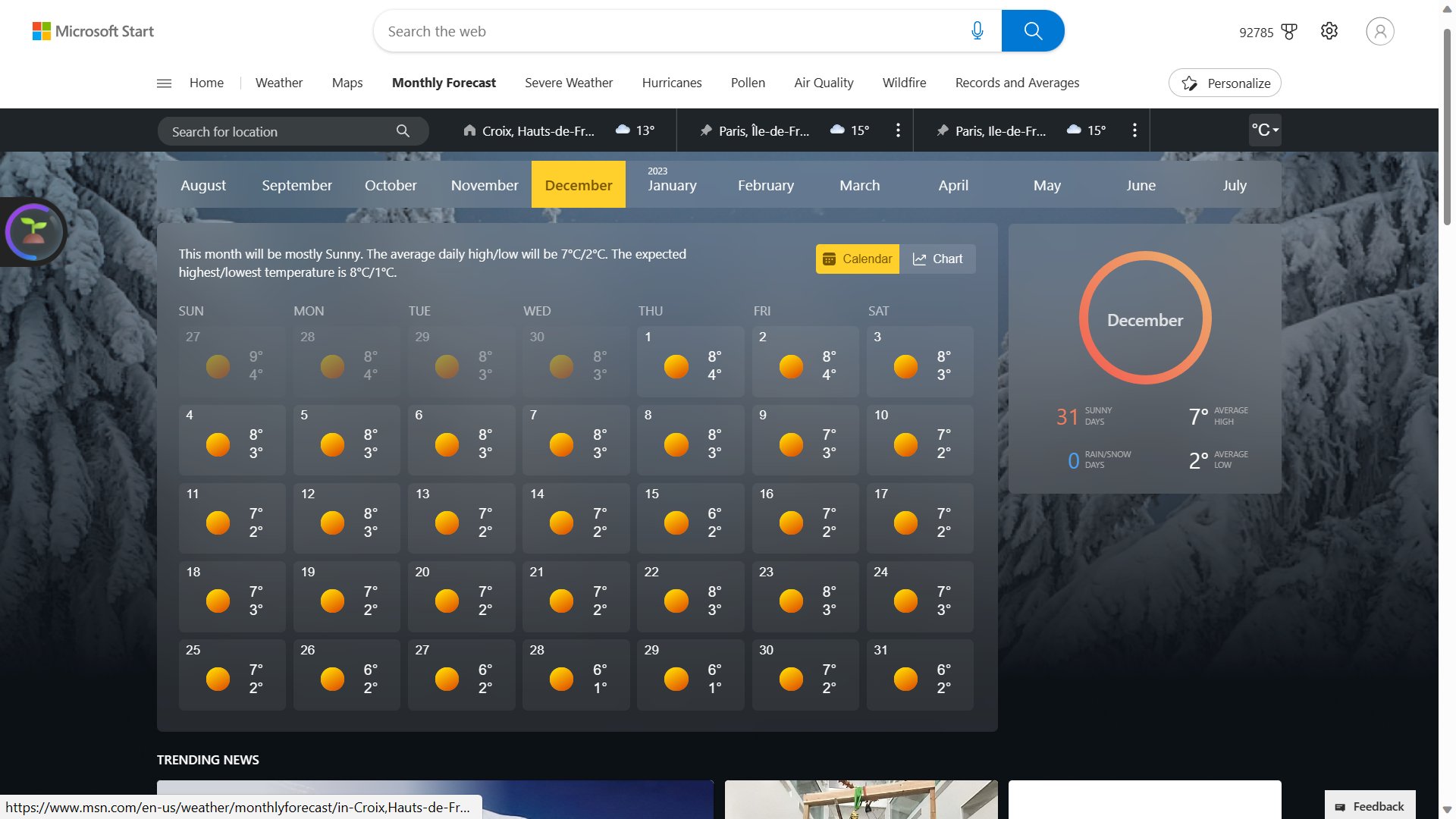Image resolution: width=1456 pixels, height=819 pixels.
Task: Open the Paris location overflow menu
Action: (1134, 130)
